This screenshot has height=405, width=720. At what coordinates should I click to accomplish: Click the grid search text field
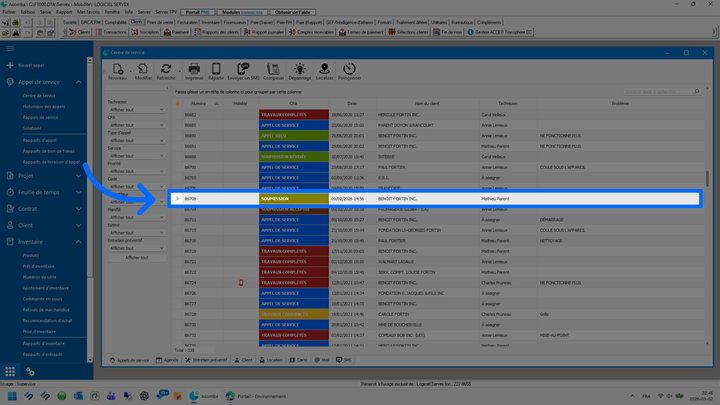pyautogui.click(x=658, y=92)
